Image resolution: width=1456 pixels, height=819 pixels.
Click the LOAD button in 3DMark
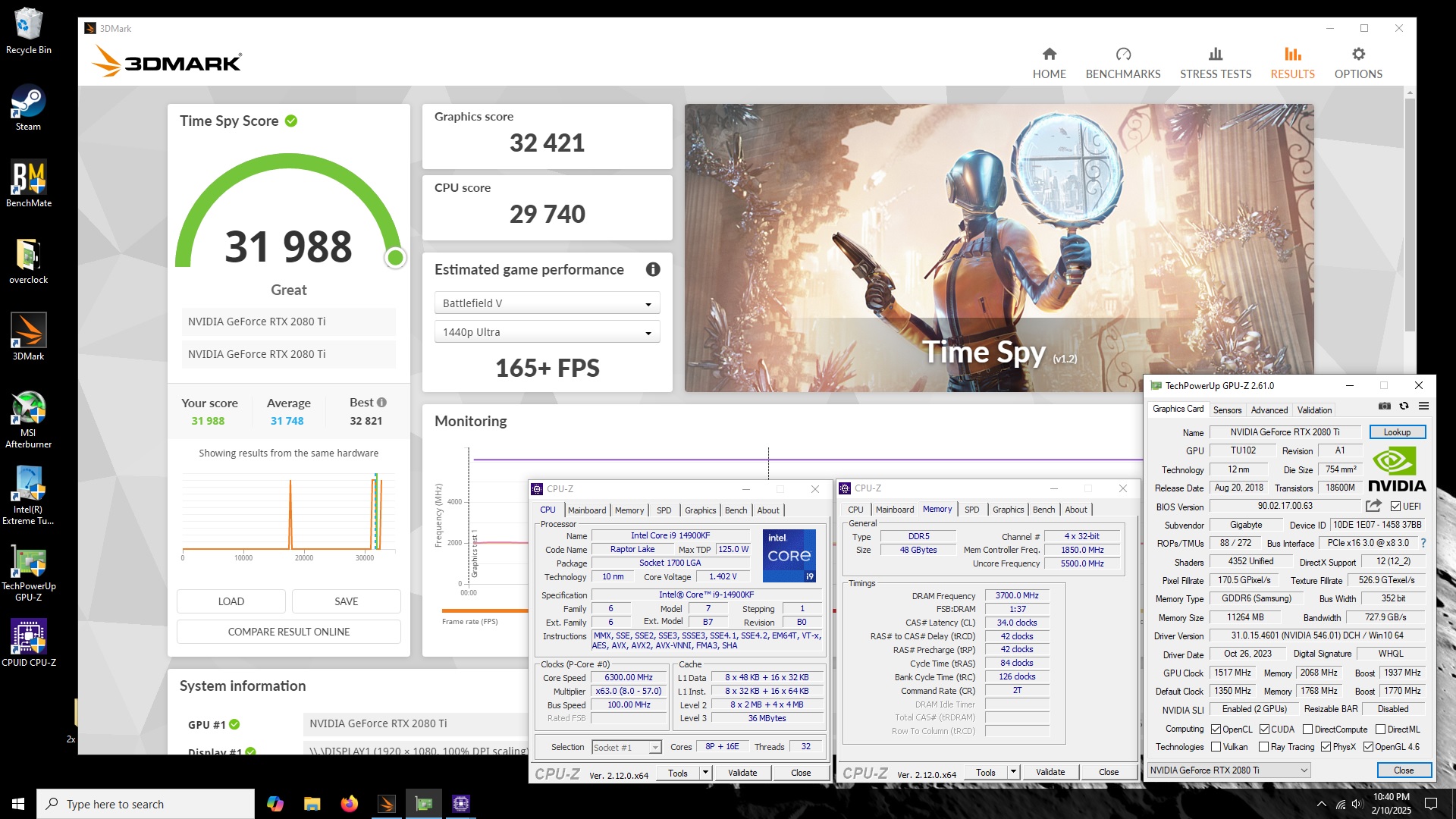pos(231,601)
